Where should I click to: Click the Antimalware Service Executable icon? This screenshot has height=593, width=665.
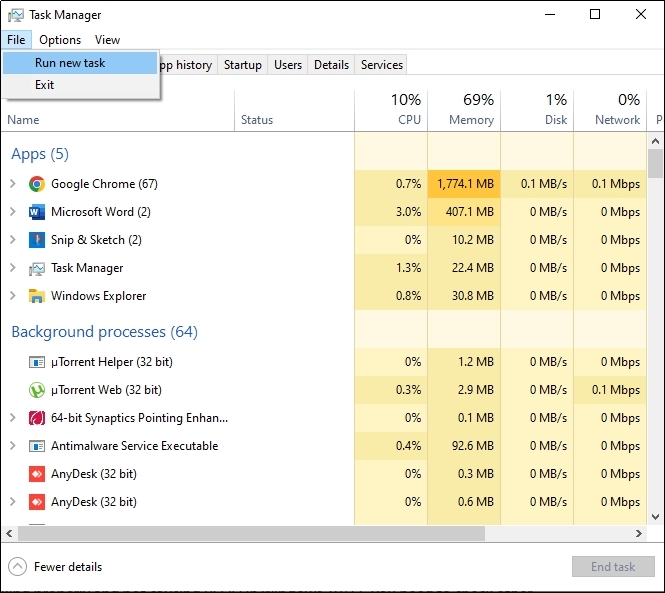coord(37,446)
